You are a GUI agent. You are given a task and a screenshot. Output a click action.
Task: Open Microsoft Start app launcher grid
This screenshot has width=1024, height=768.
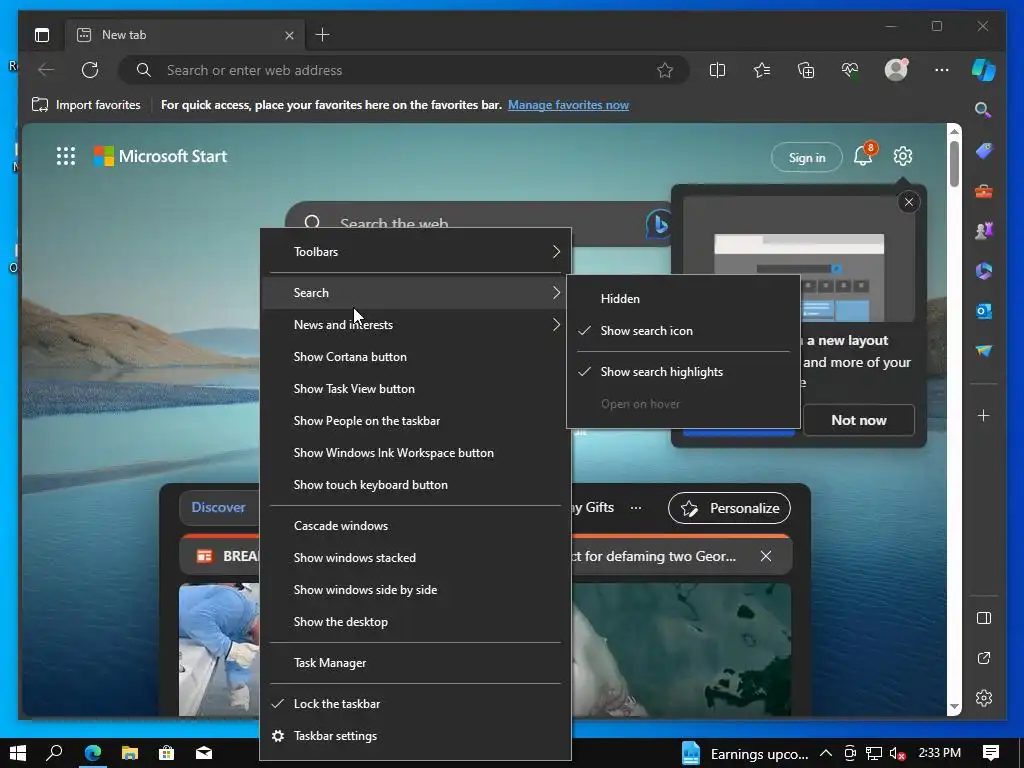click(x=66, y=156)
